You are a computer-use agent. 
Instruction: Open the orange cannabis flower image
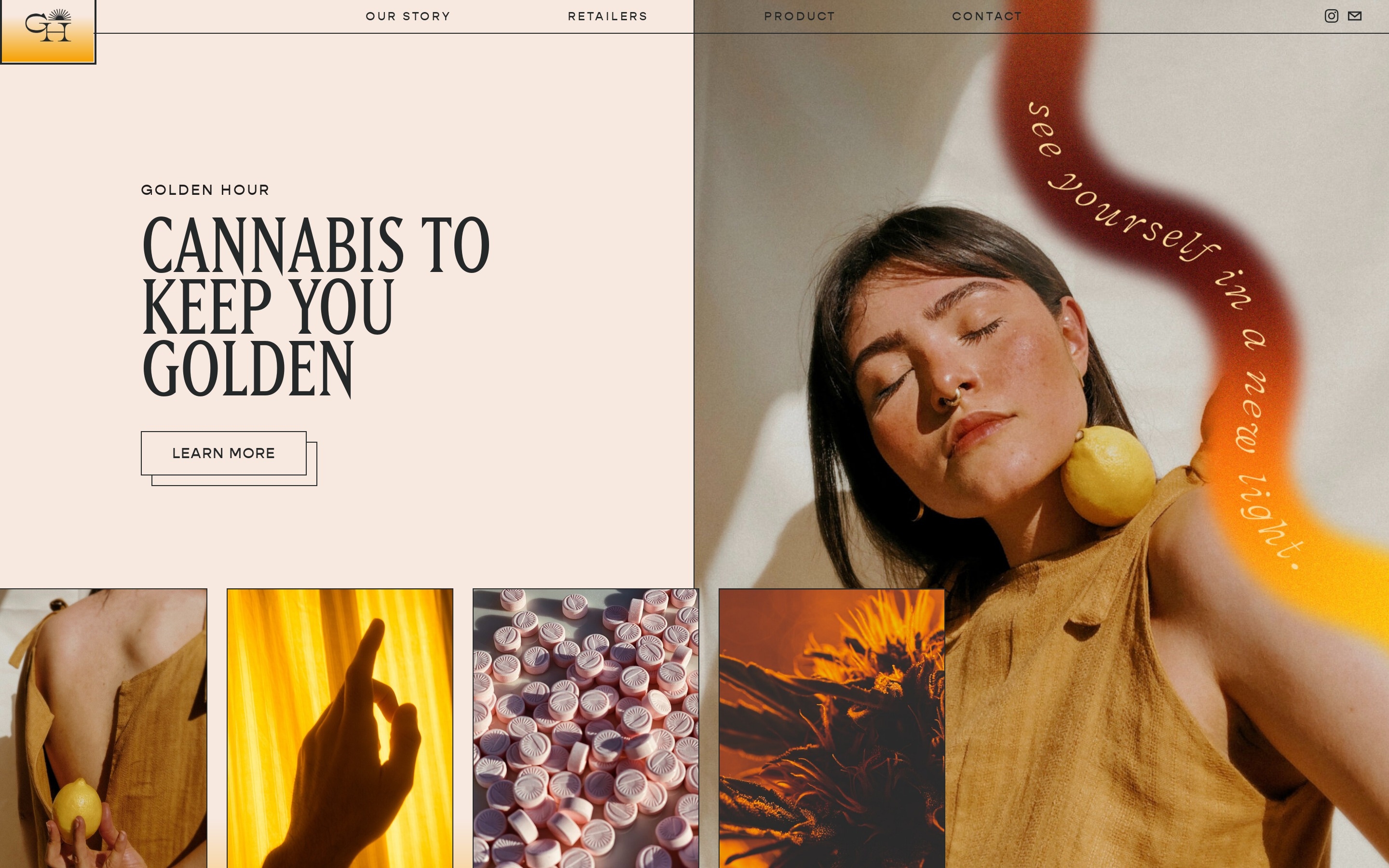(x=831, y=728)
